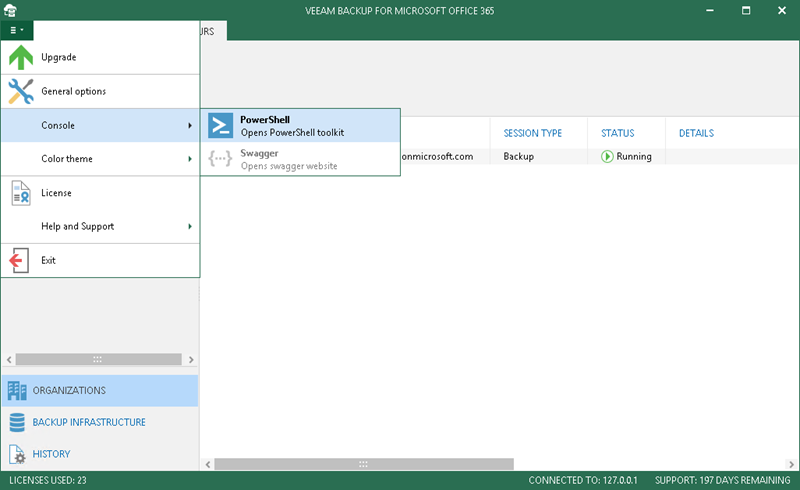Screen dimensions: 800x490
Task: Click the Swagger braces icon
Action: pyautogui.click(x=220, y=159)
